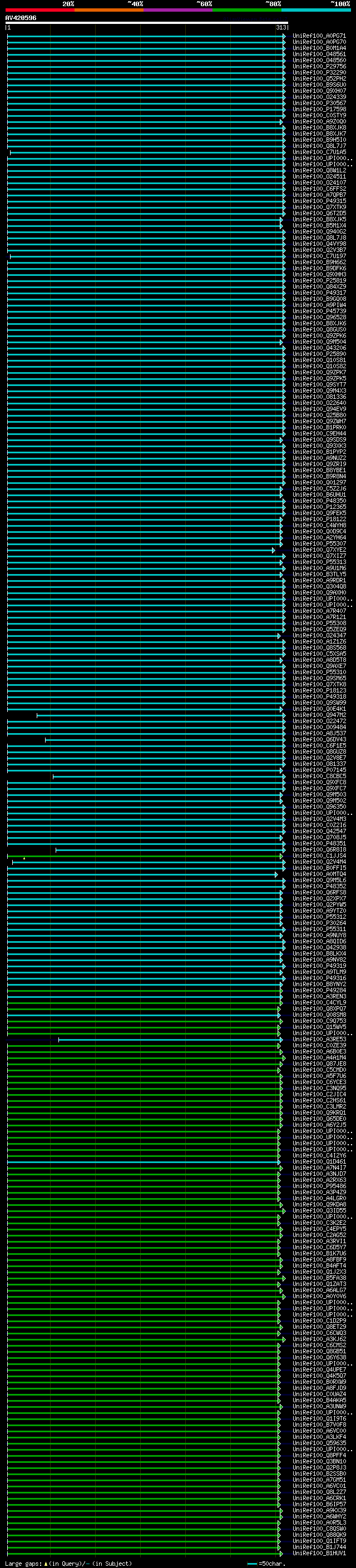Screen dimensions: 356x1568
Task: Click the green ~80% legend color bar
Action: 246,10
